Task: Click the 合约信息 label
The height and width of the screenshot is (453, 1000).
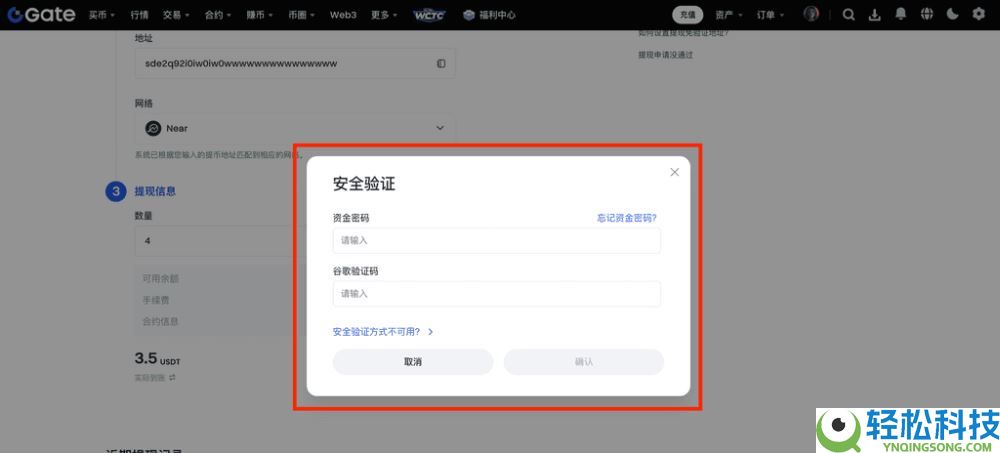Action: click(160, 322)
